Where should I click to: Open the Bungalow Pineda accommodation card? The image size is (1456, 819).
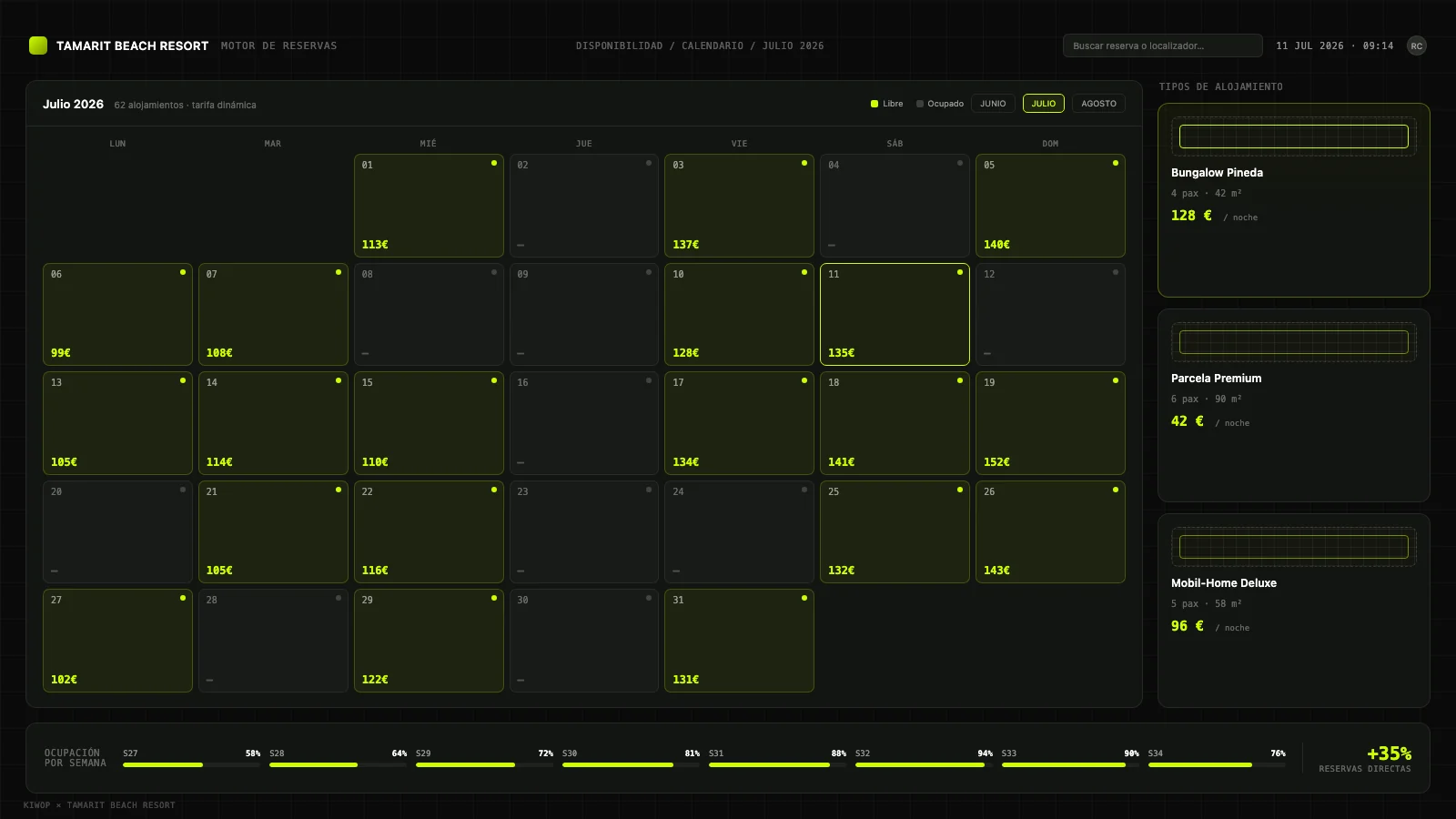click(x=1294, y=200)
